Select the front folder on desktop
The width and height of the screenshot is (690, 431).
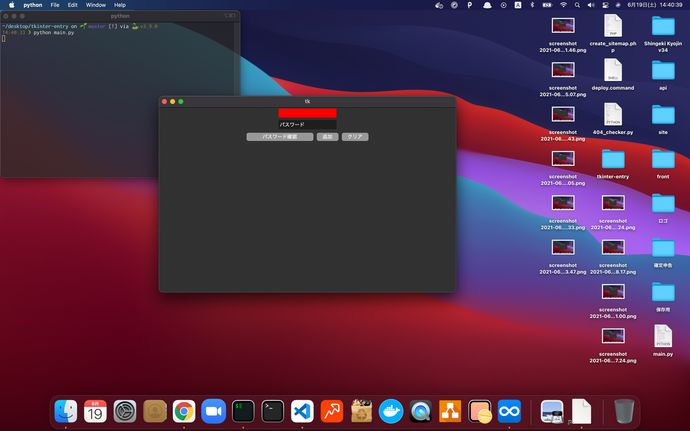663,159
